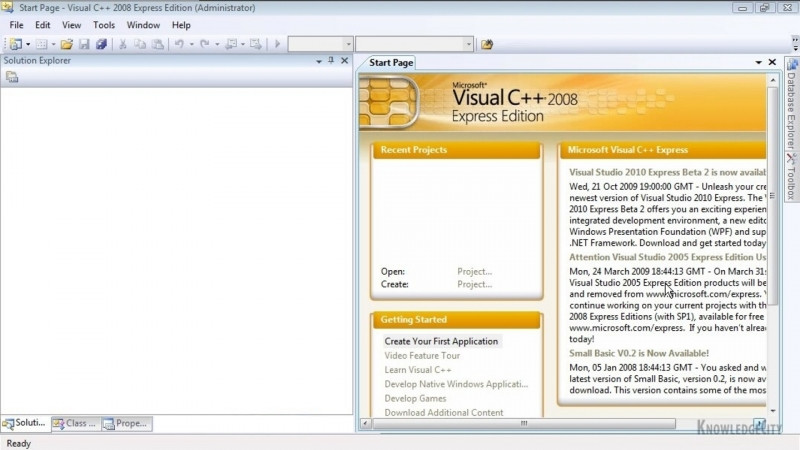Click the Save floppy disk icon
Image resolution: width=800 pixels, height=450 pixels.
point(84,44)
